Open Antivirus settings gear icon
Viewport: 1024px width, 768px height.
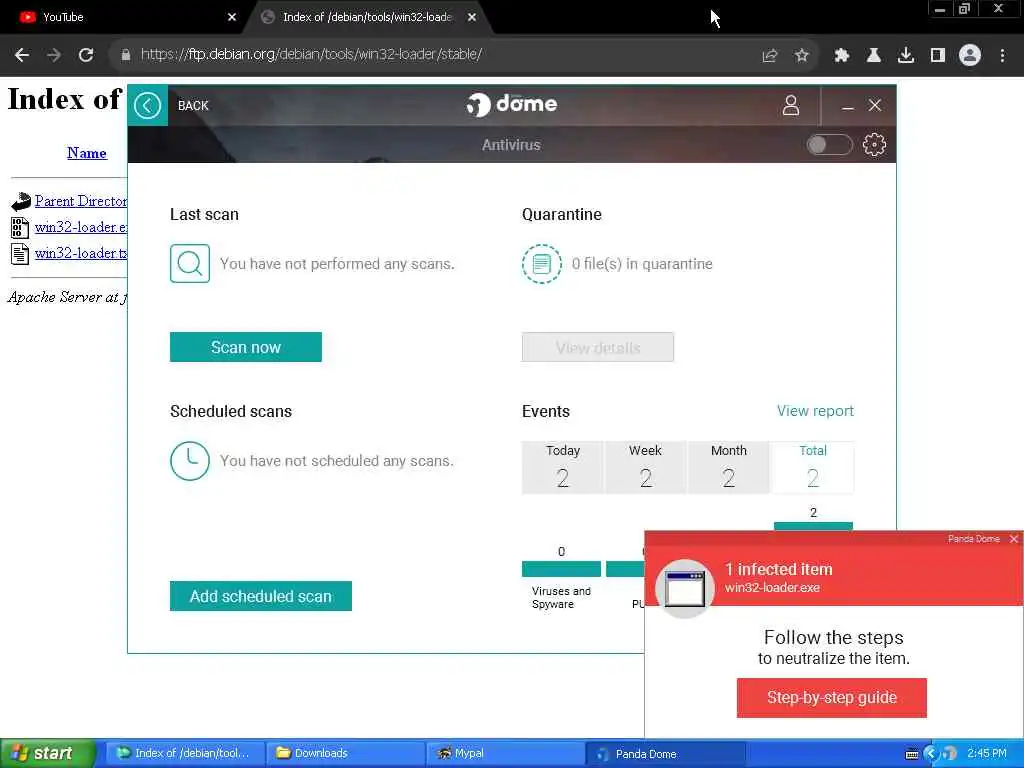[874, 144]
